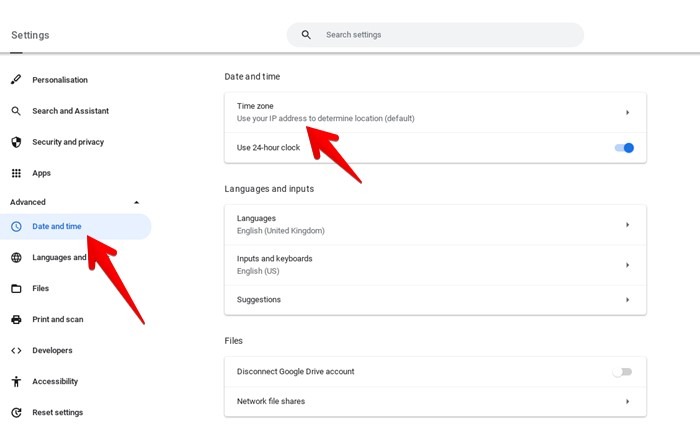Click the Personalisation pencil icon
700x428 pixels.
(x=16, y=80)
